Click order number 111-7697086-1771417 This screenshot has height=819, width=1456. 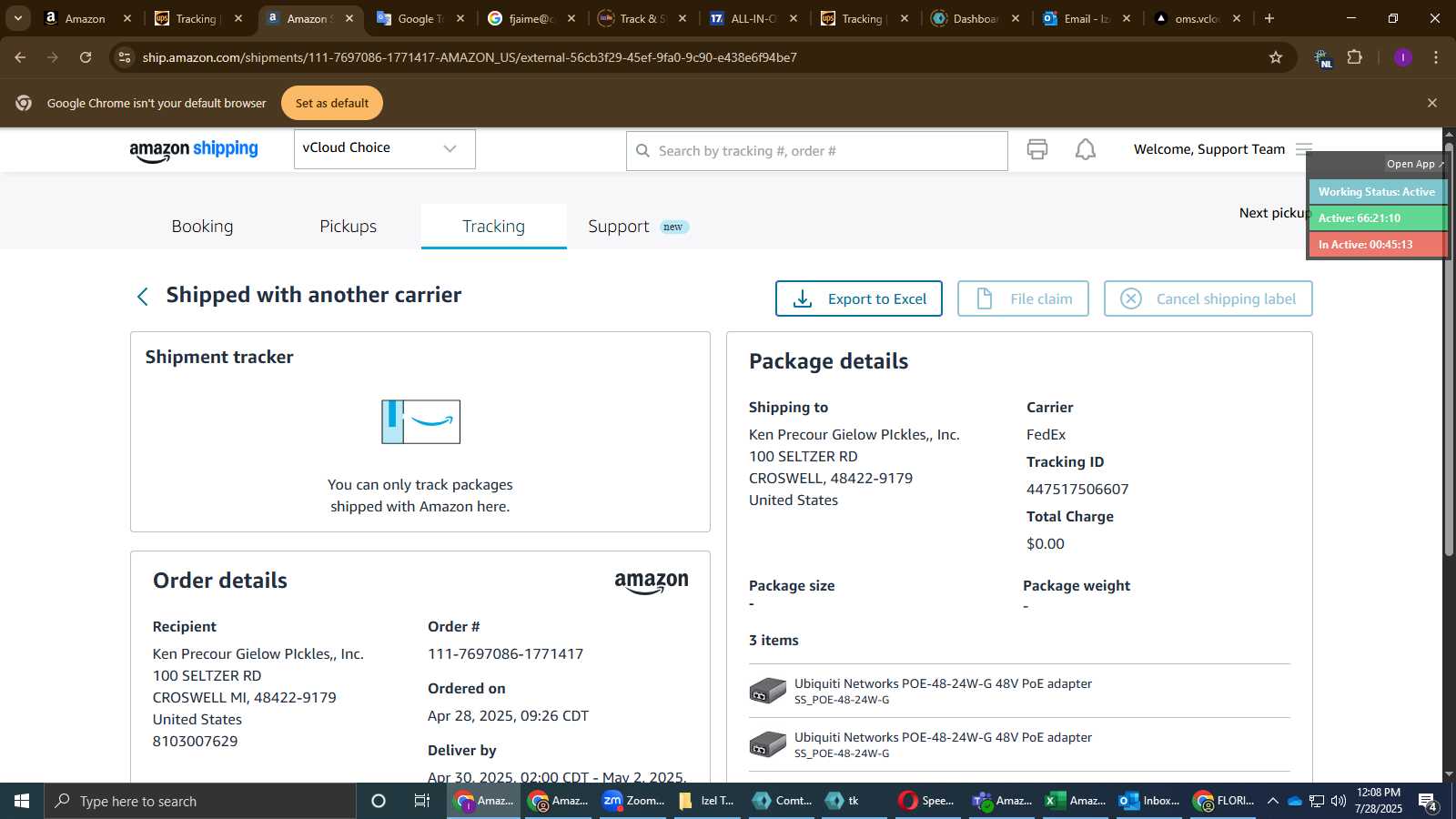coord(505,653)
